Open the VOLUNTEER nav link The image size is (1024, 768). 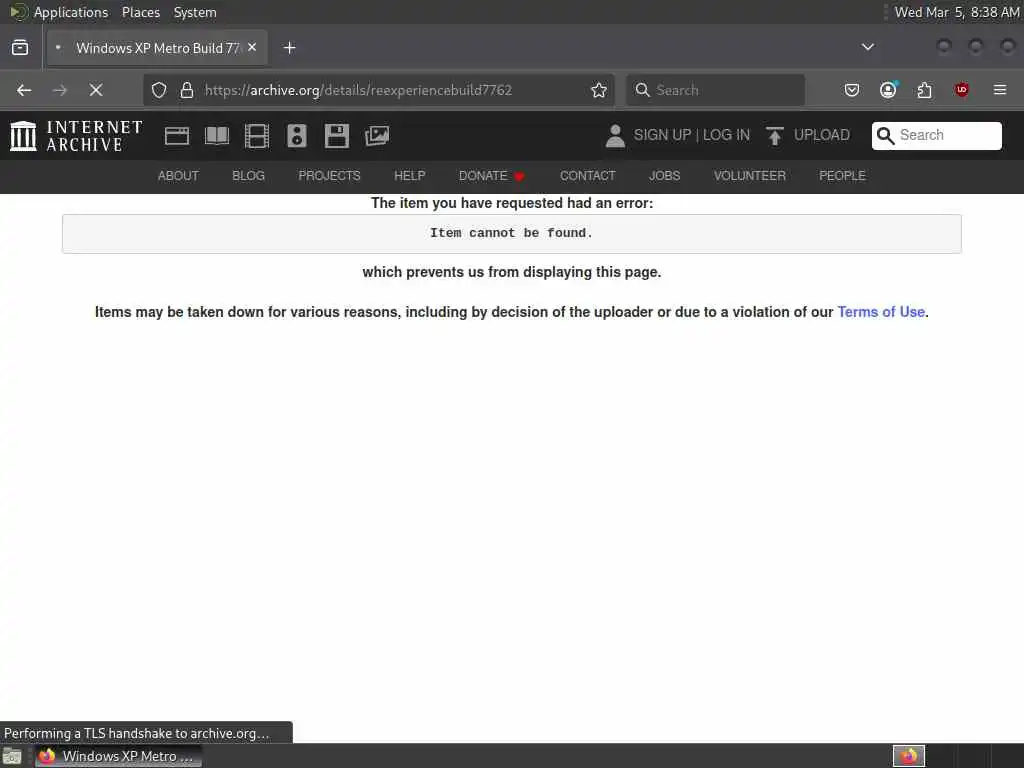point(750,176)
